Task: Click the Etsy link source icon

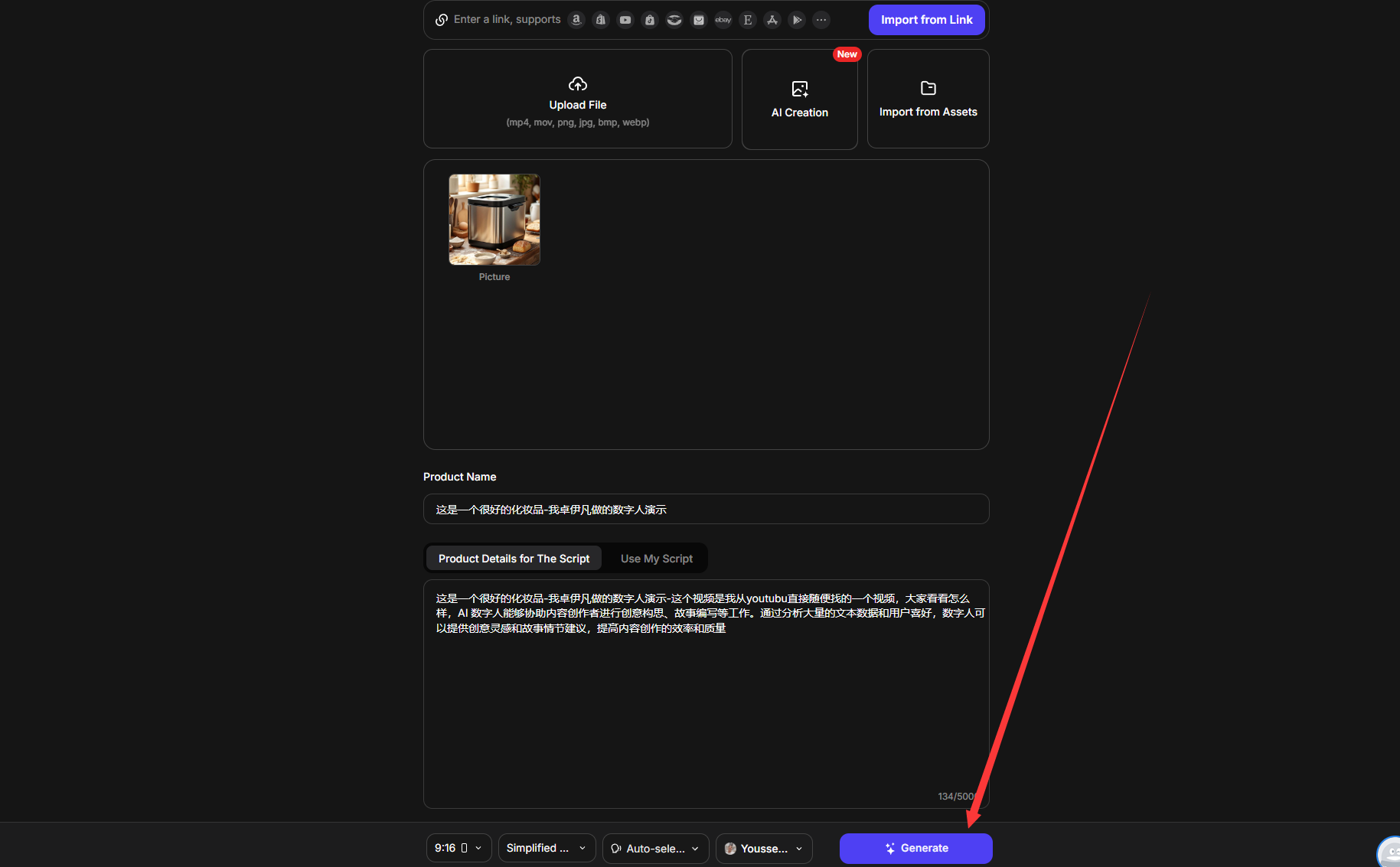Action: [748, 20]
